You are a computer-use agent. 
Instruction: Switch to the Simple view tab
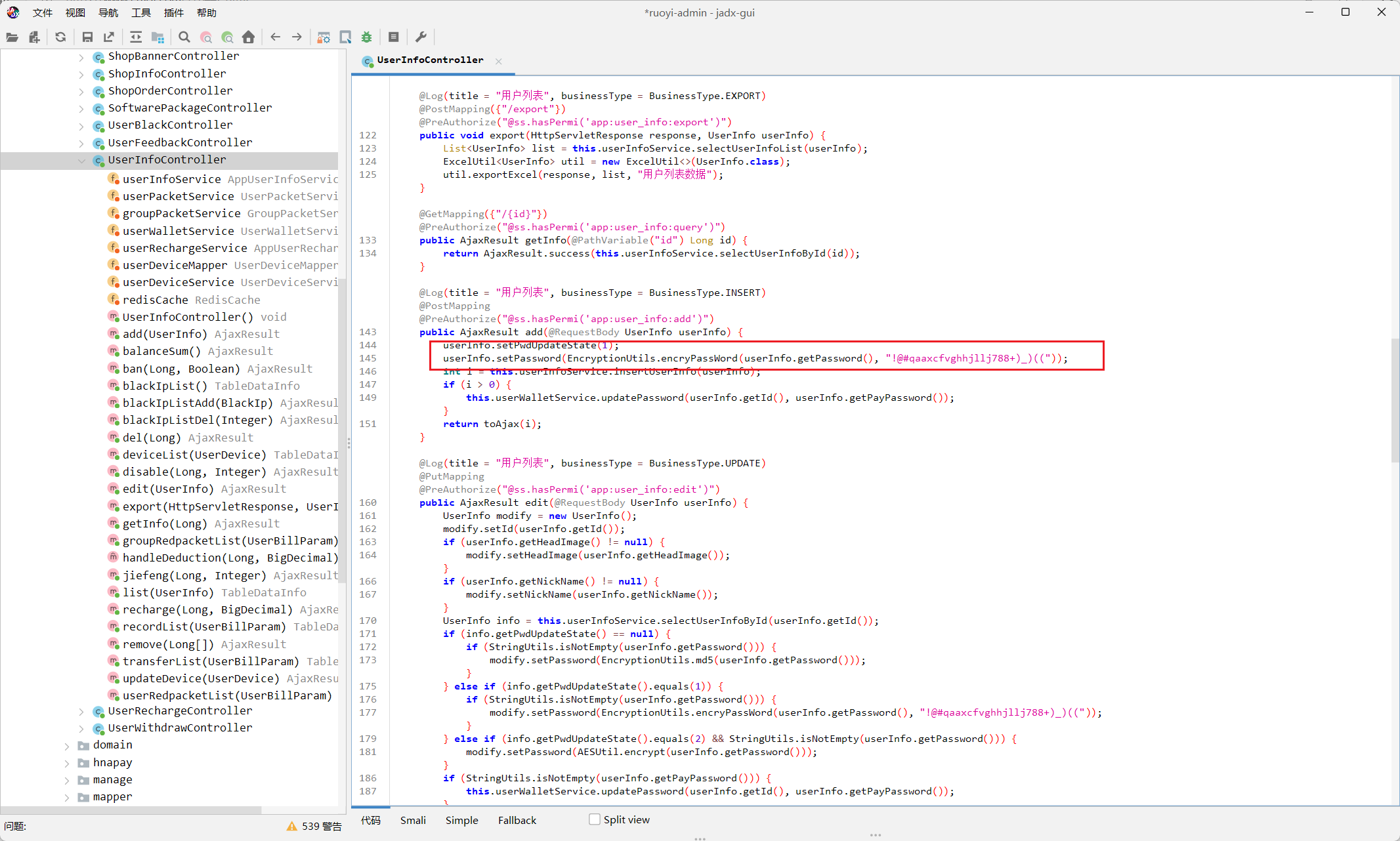coord(461,820)
